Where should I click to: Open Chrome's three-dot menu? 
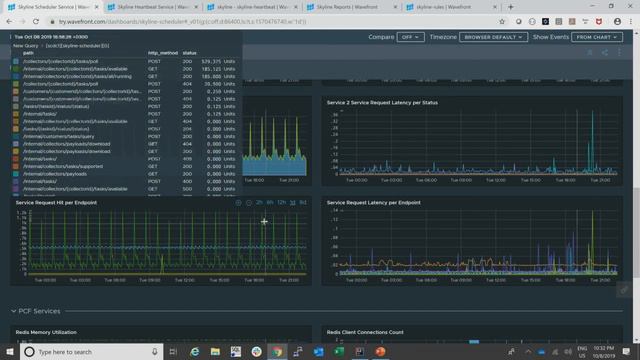631,22
